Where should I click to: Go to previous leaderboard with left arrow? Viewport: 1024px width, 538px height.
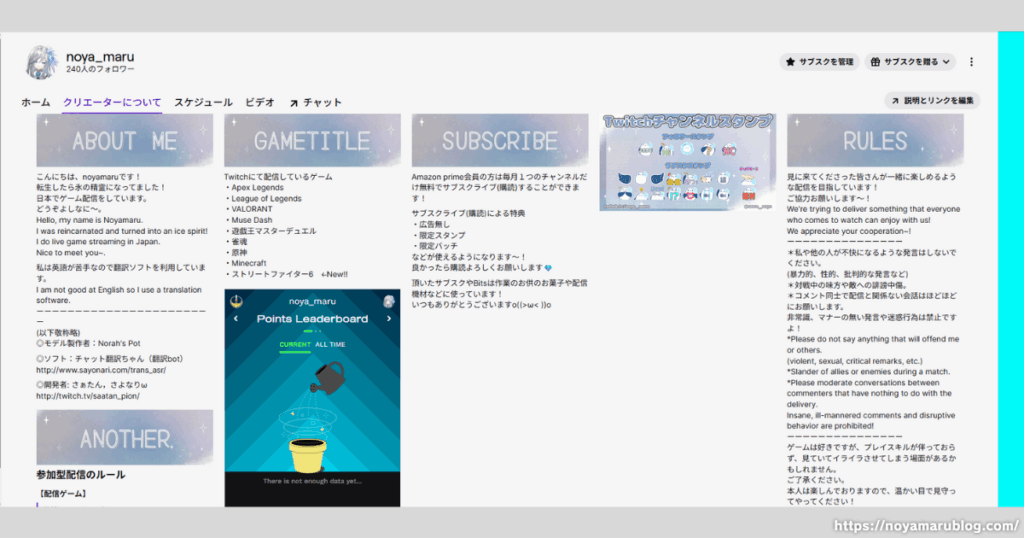(x=236, y=319)
